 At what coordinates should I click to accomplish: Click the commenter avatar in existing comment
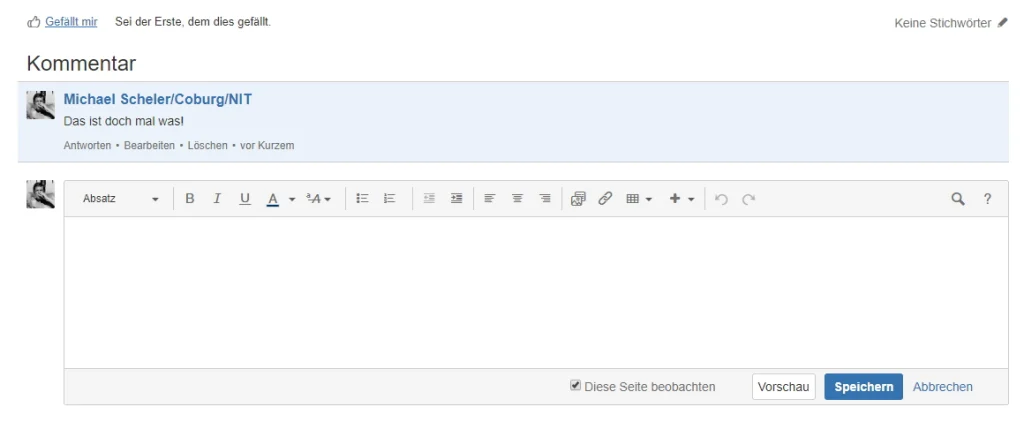tap(40, 105)
